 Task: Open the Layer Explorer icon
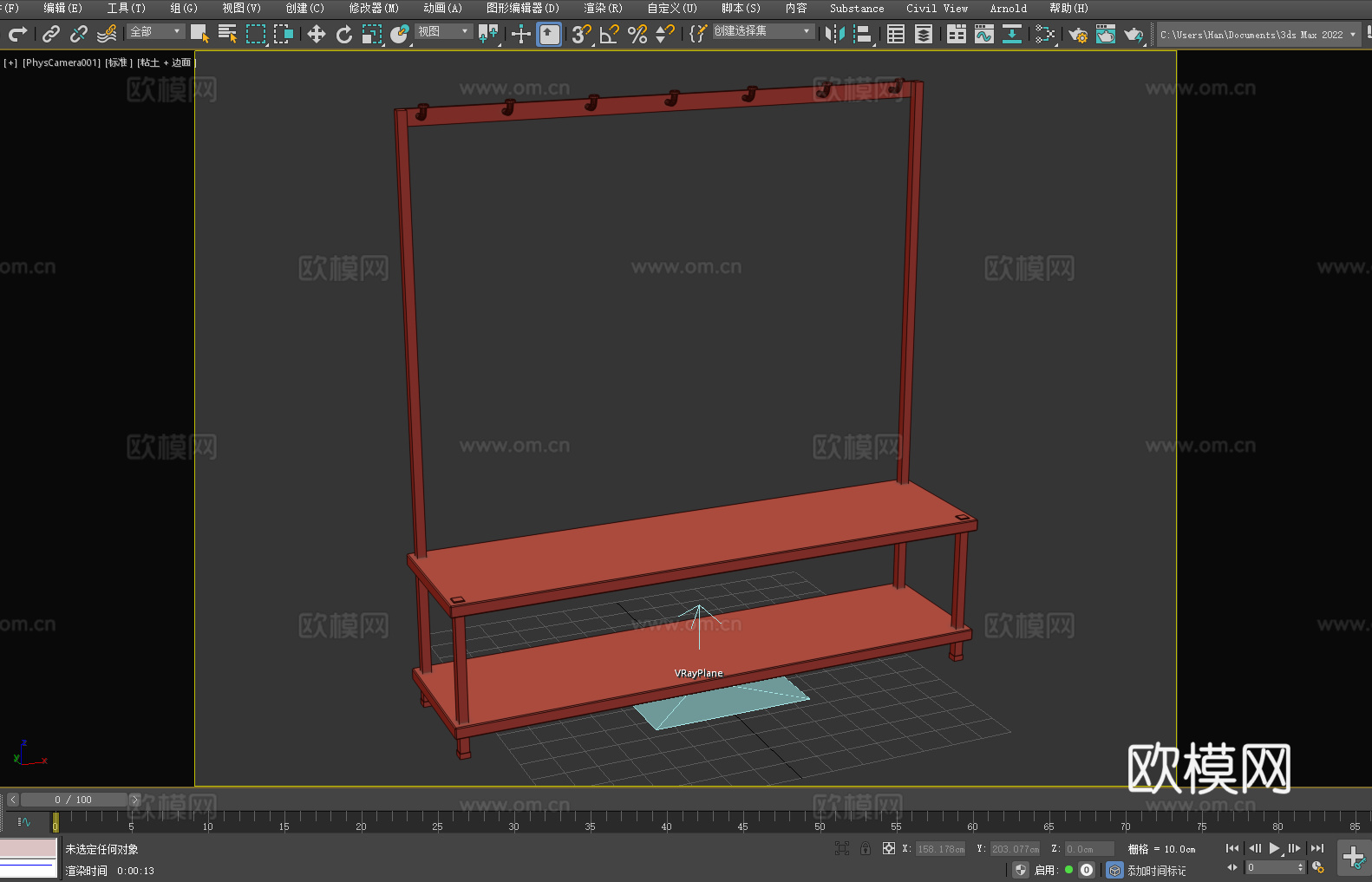click(924, 34)
